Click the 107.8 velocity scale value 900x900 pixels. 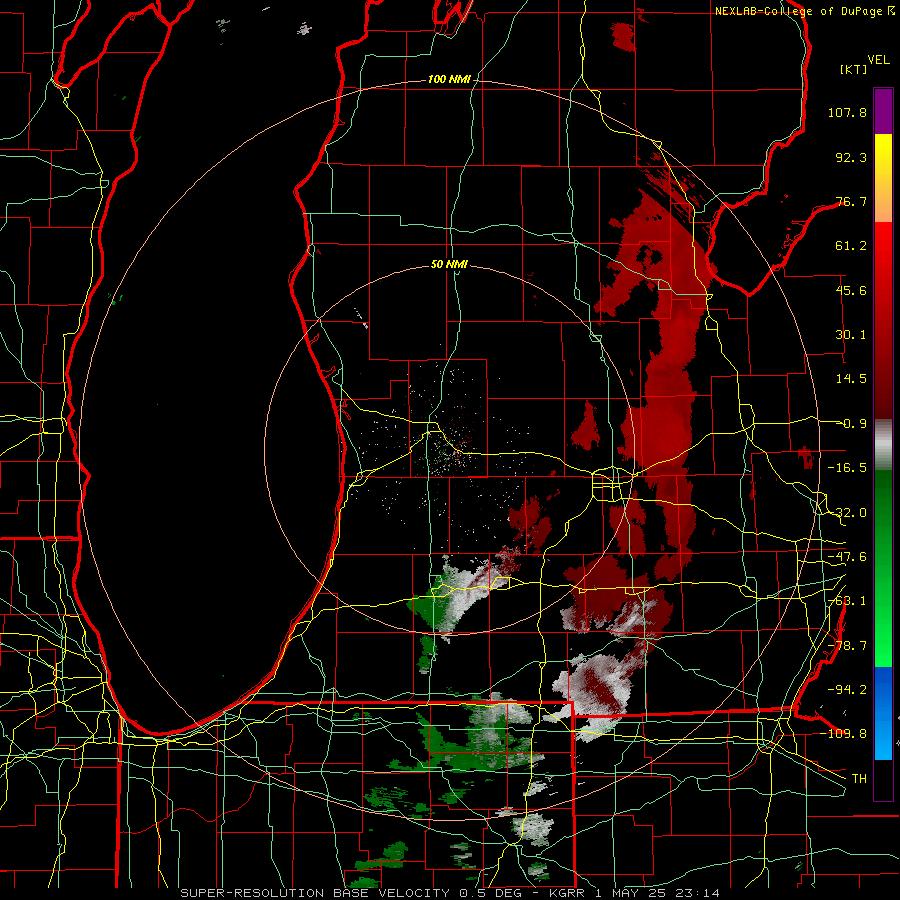pos(847,112)
